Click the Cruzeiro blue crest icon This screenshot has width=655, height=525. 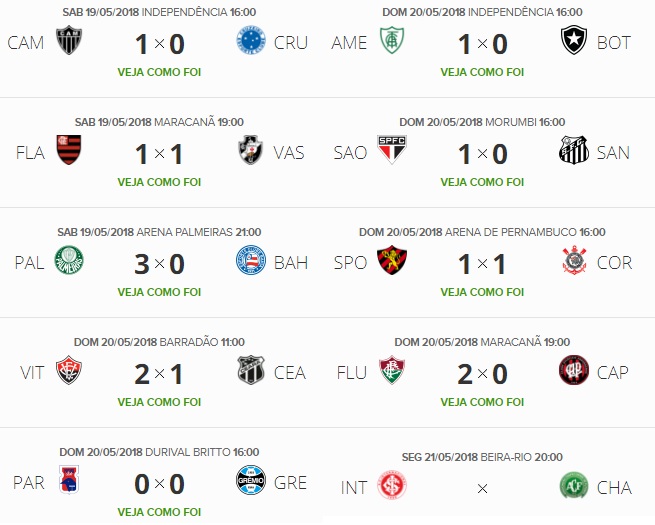point(251,40)
